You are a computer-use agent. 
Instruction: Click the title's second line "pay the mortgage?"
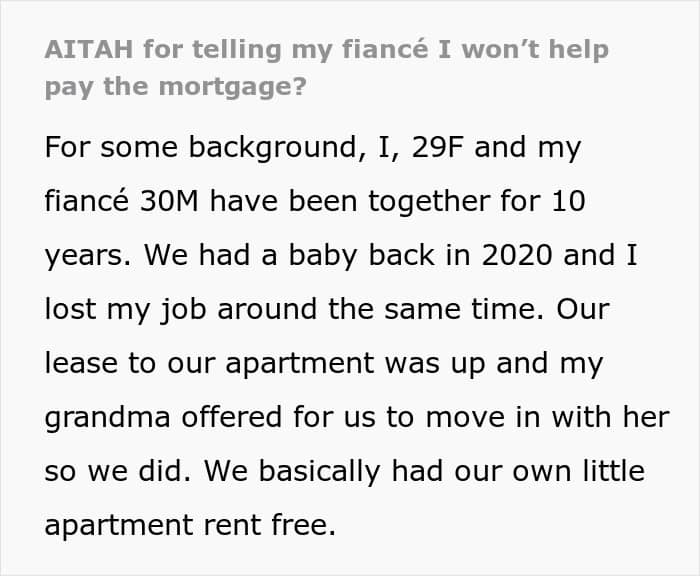175,87
